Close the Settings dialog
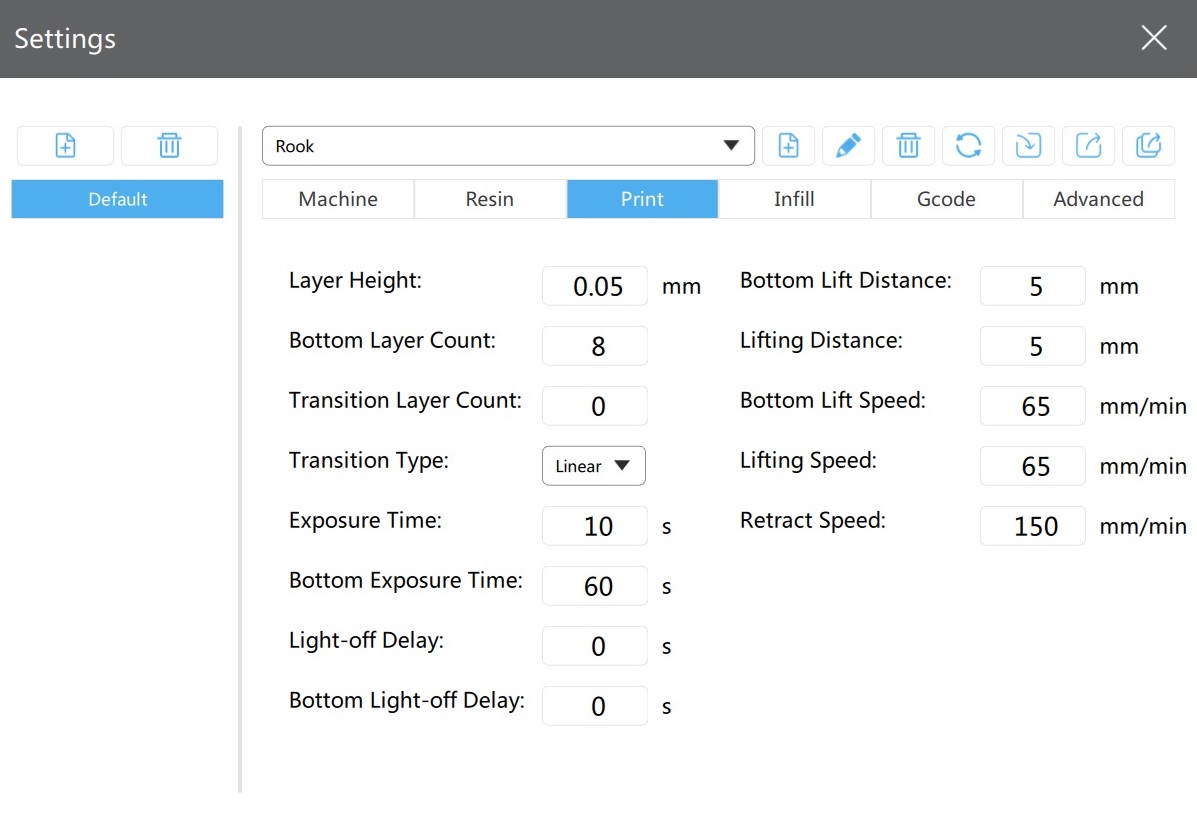The width and height of the screenshot is (1197, 836). tap(1153, 37)
